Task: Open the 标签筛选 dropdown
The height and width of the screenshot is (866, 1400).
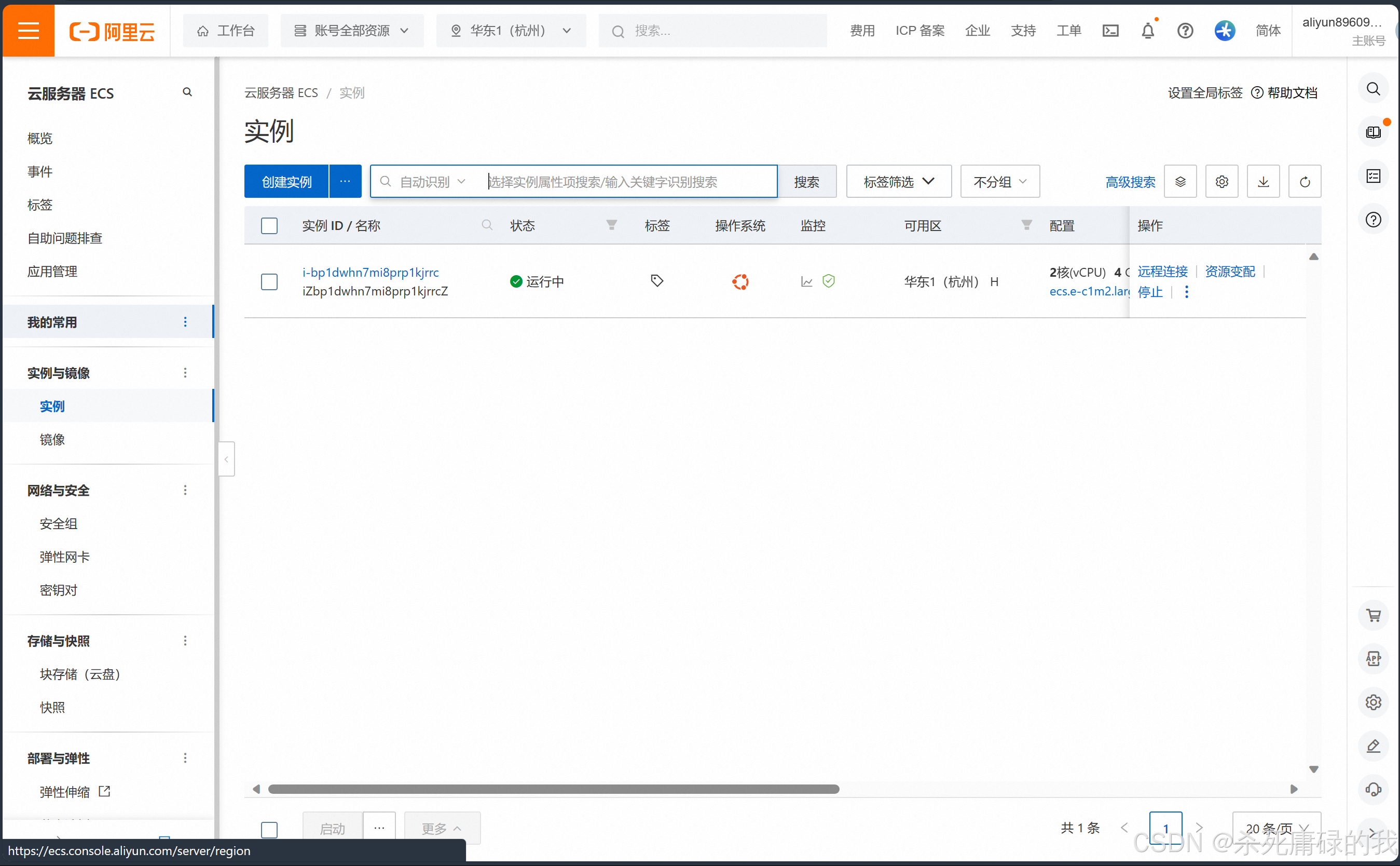Action: [x=899, y=182]
